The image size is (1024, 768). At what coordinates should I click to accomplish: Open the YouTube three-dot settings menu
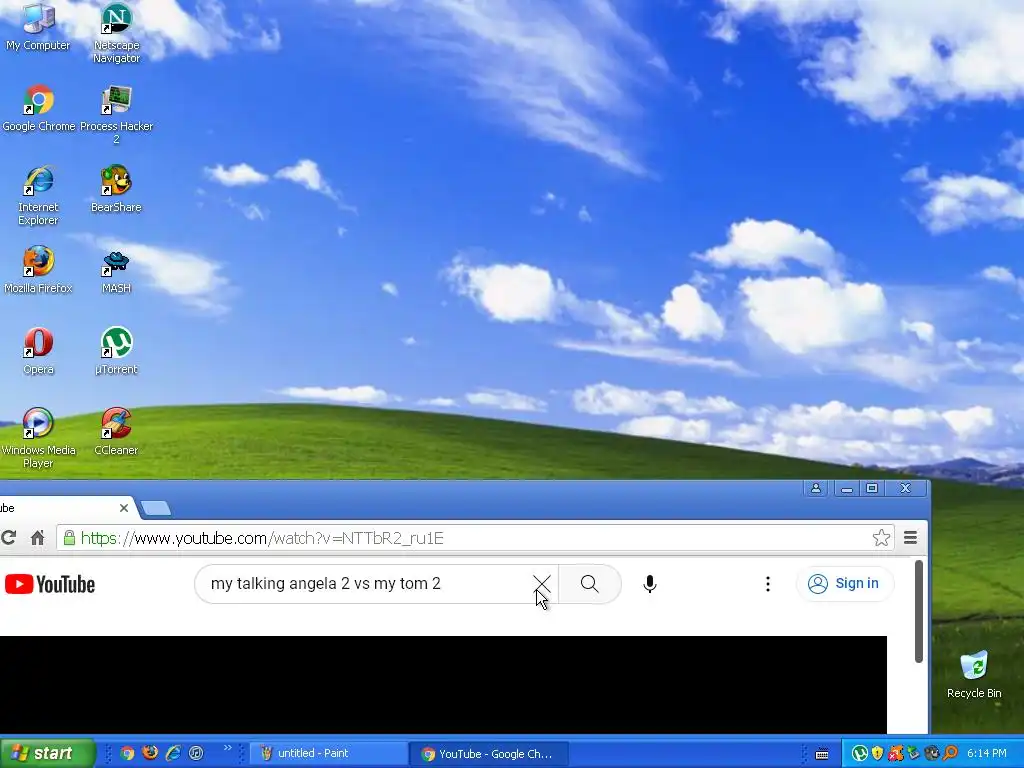coord(768,584)
